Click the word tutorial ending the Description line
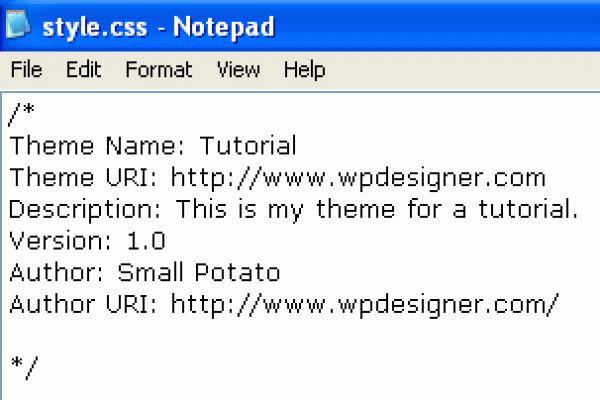The height and width of the screenshot is (400, 600). pos(528,210)
